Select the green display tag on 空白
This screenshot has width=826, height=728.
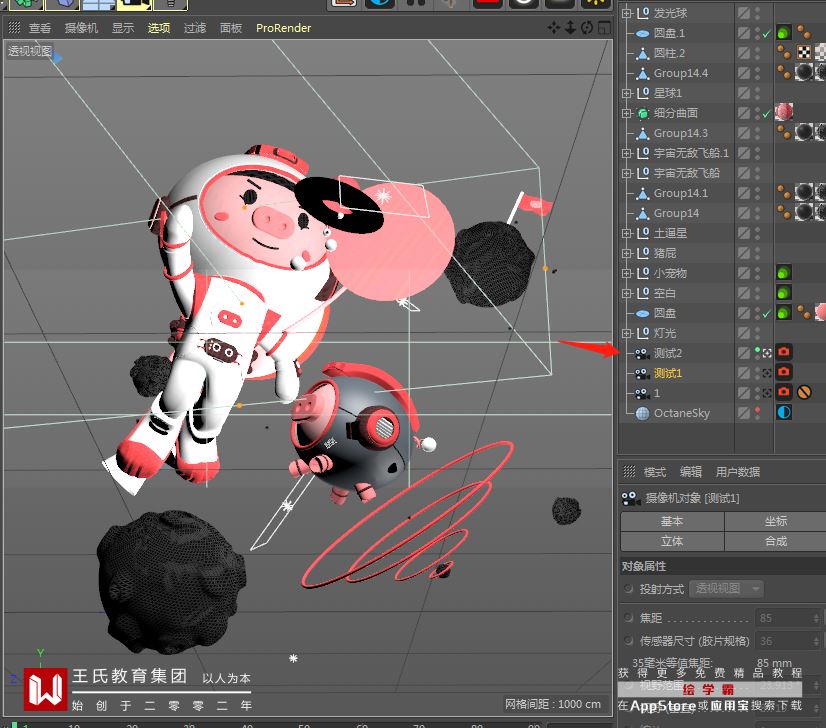click(784, 292)
